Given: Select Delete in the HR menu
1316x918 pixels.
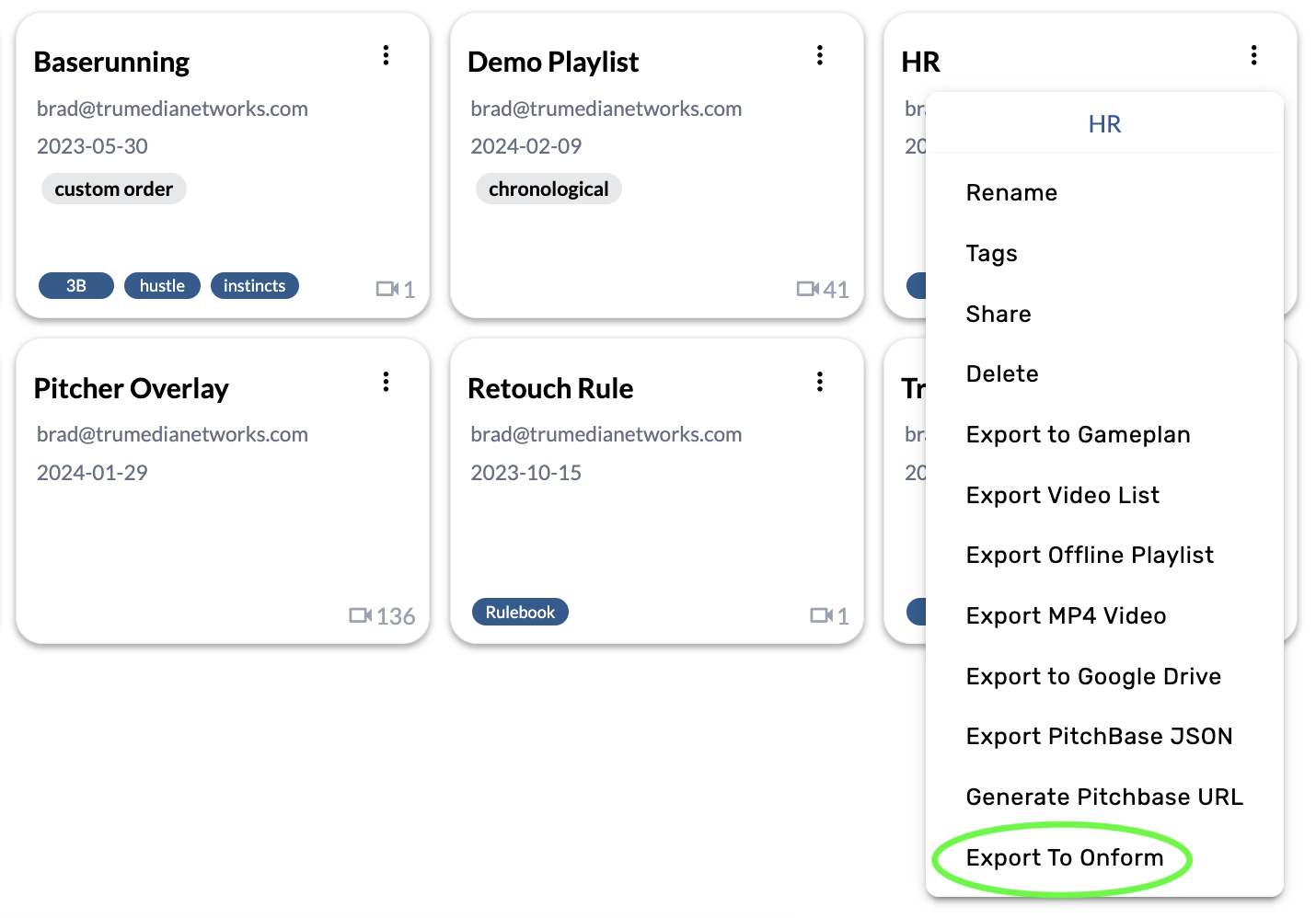Looking at the screenshot, I should (x=1002, y=374).
